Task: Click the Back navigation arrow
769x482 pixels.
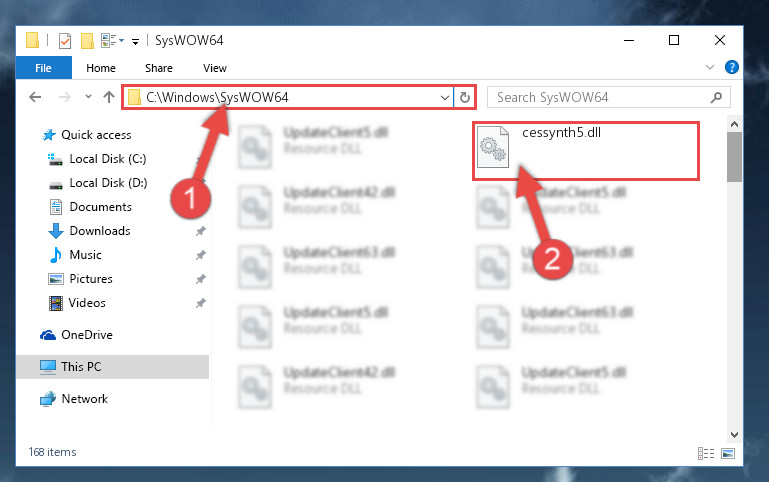Action: click(35, 97)
